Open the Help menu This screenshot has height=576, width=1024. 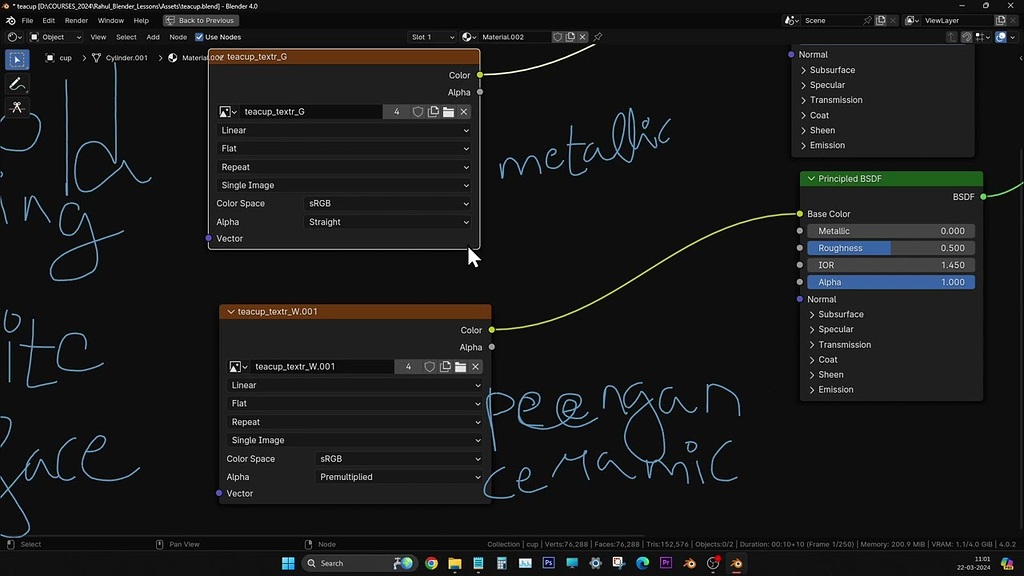tap(141, 20)
